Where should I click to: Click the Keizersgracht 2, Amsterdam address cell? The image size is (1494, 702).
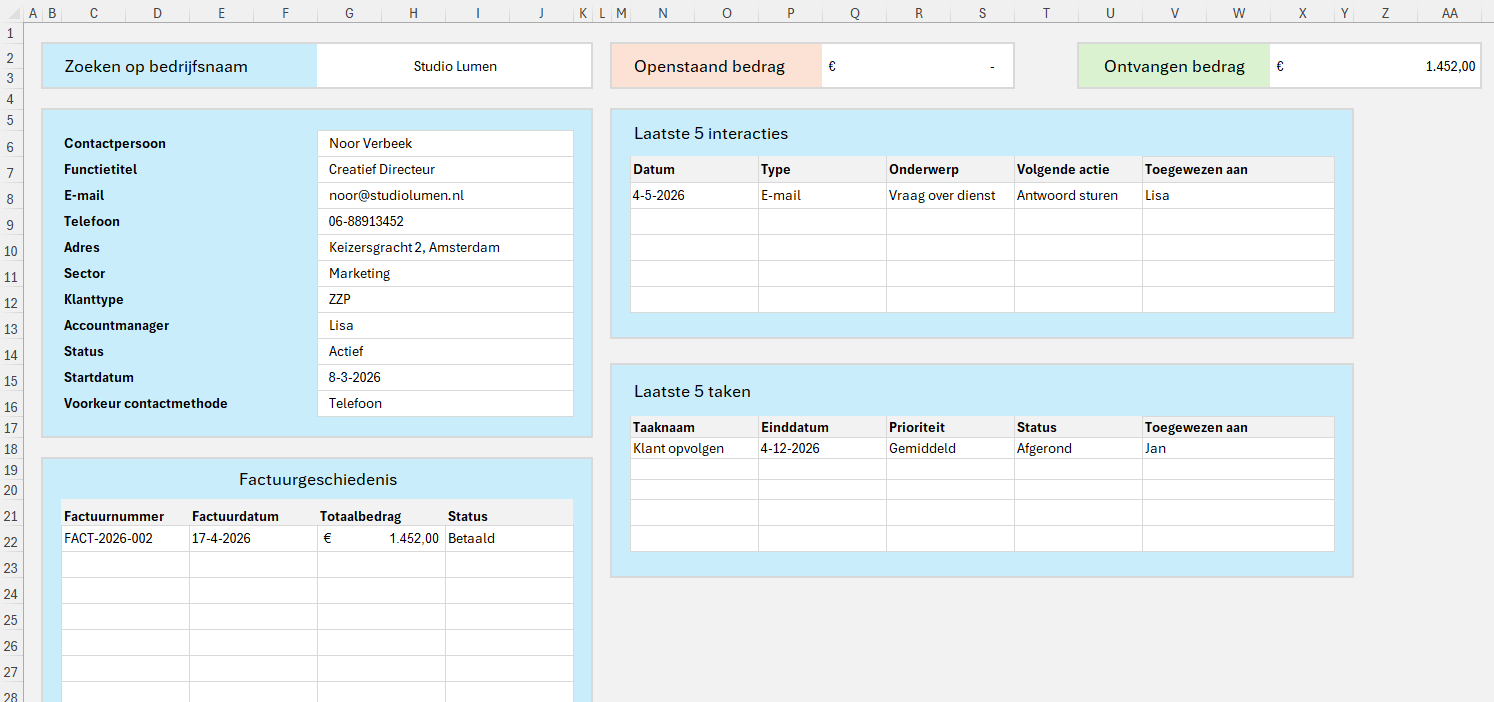click(444, 248)
